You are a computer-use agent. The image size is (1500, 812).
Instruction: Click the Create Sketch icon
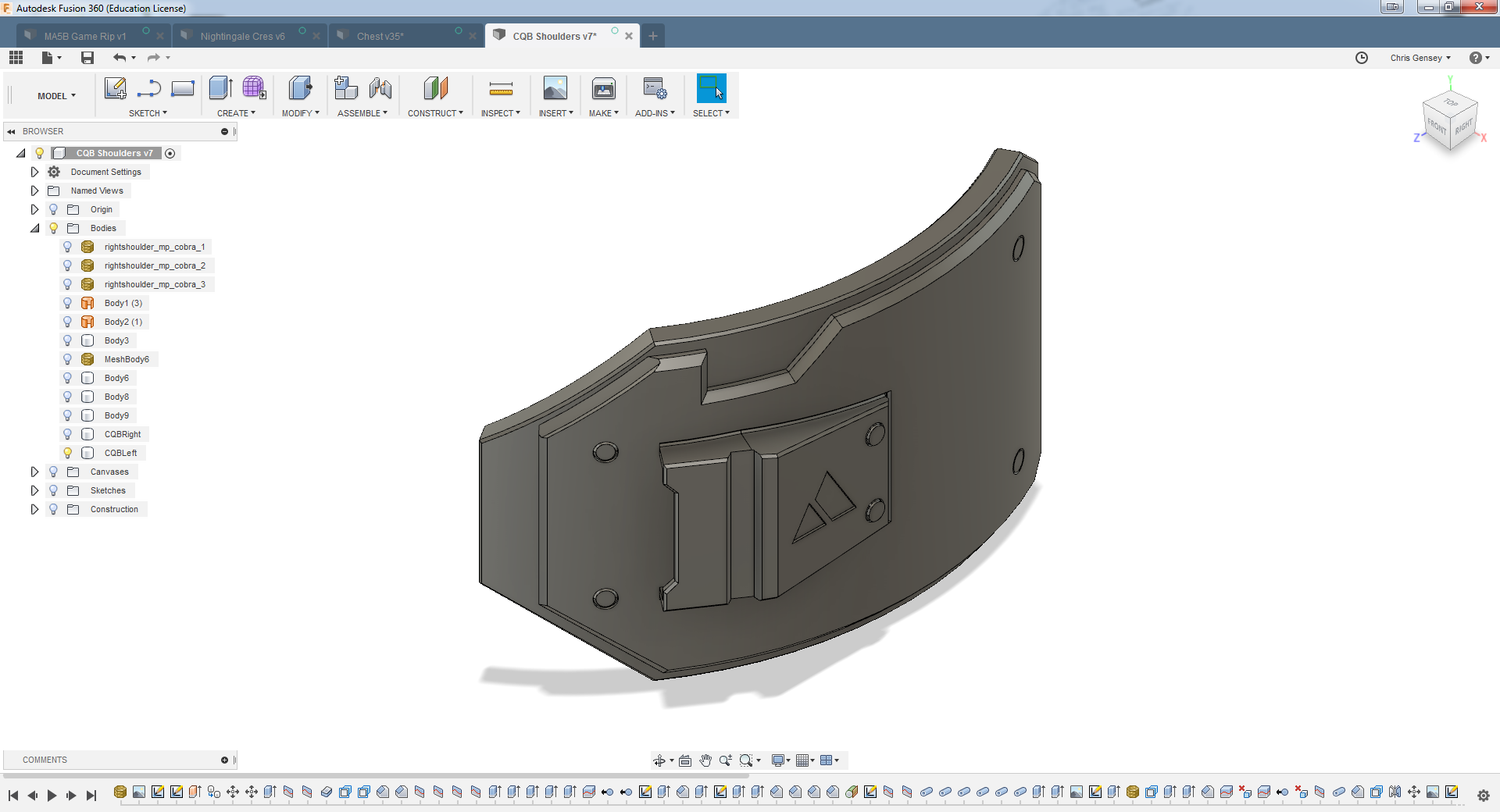[116, 88]
